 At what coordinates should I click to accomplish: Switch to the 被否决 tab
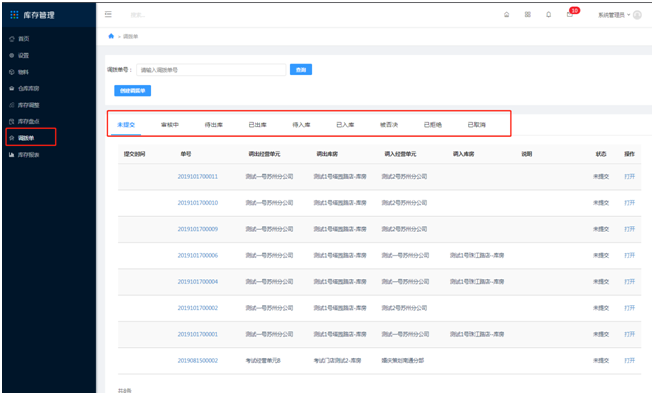tap(389, 125)
